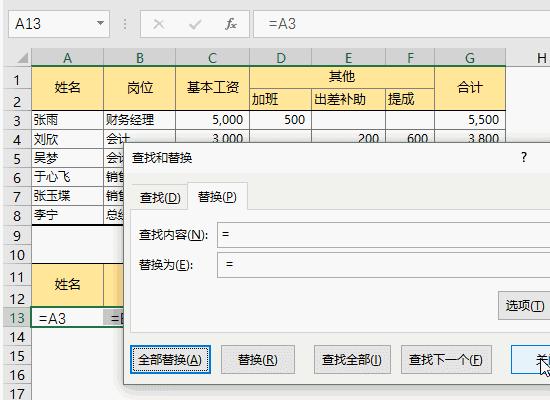Click the 查找全部(I) button
The image size is (550, 400).
[x=352, y=360]
